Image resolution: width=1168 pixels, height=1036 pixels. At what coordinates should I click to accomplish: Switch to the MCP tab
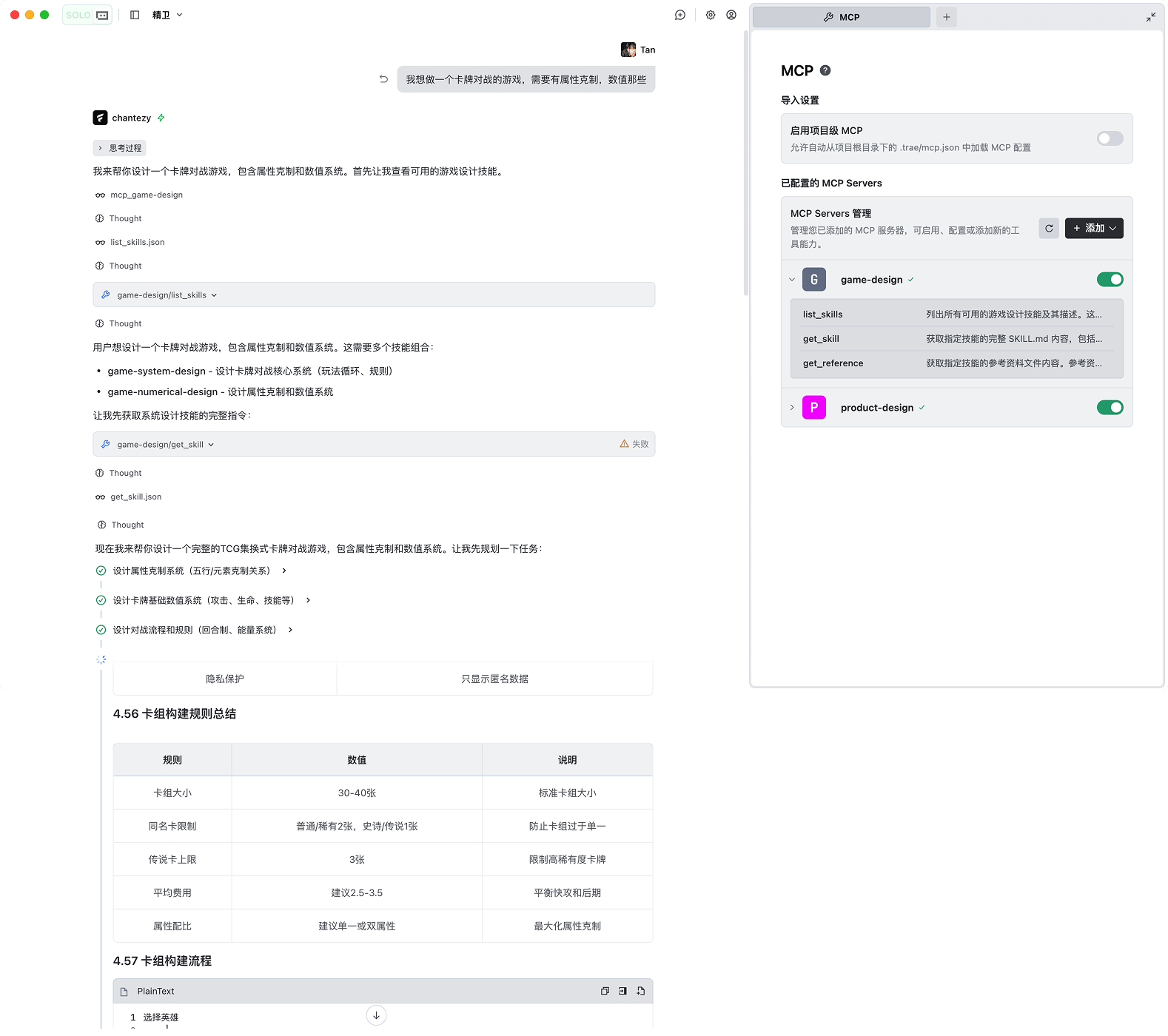tap(842, 17)
